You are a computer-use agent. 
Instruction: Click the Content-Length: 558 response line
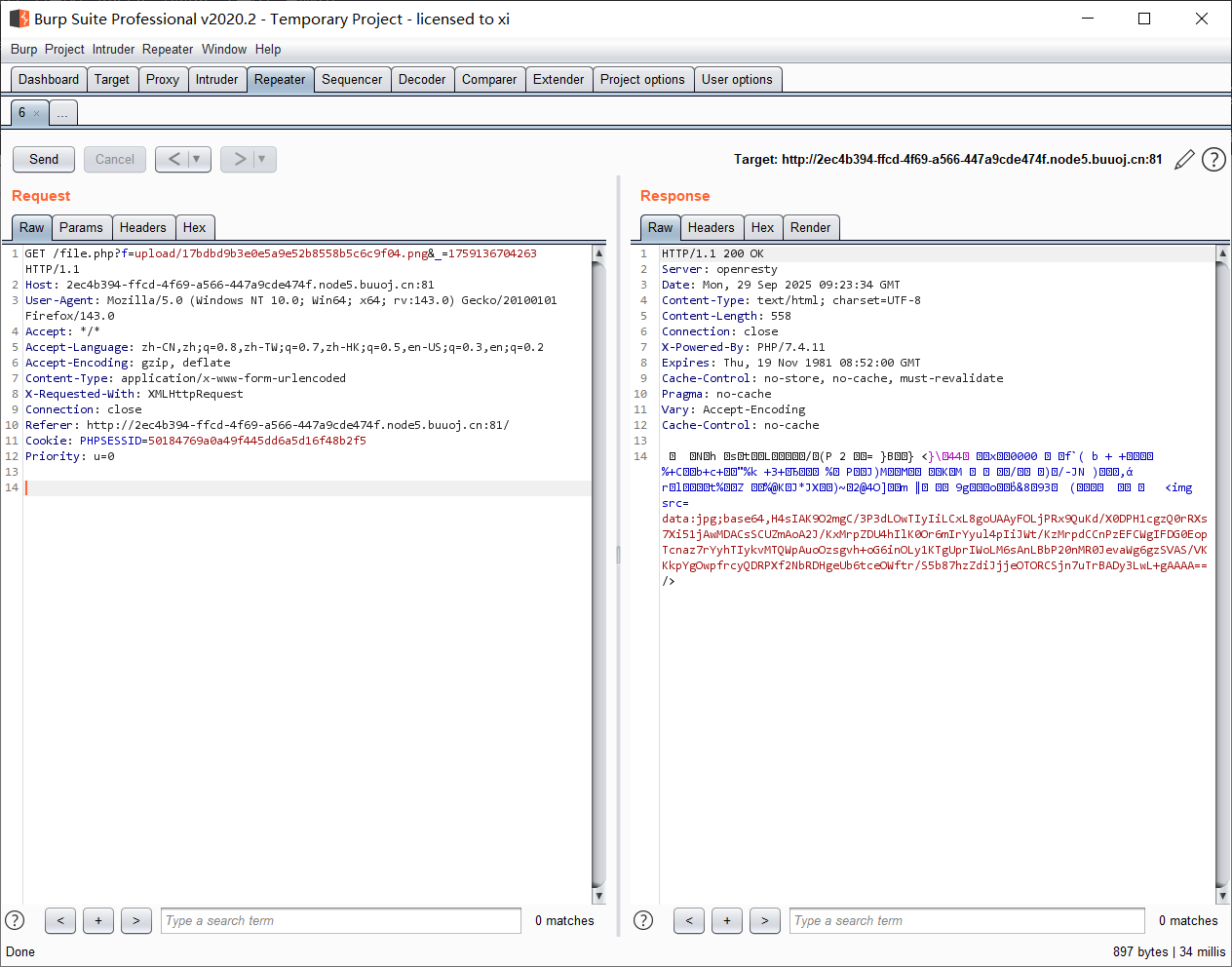[726, 316]
